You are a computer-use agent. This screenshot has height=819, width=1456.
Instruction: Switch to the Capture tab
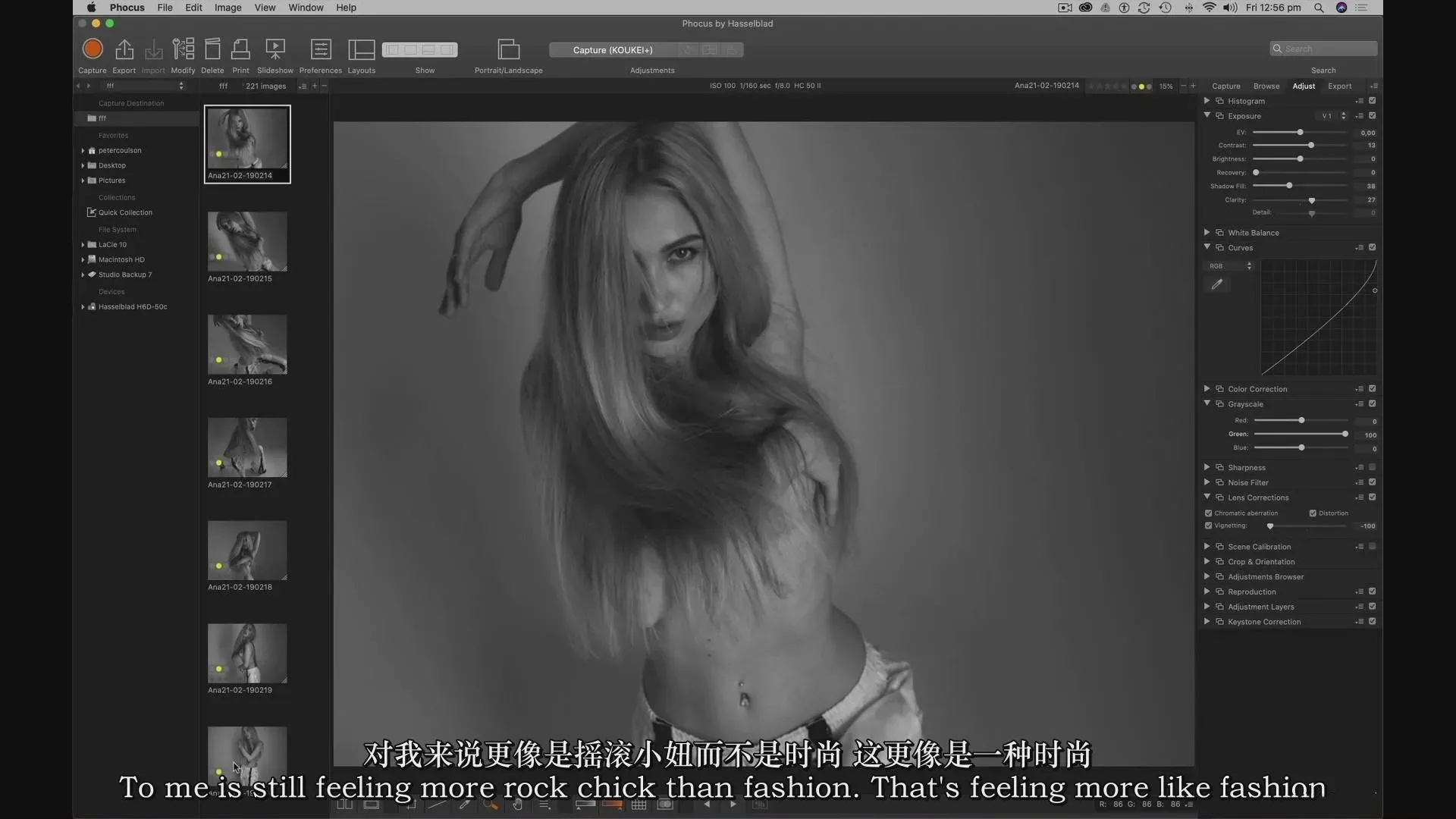pyautogui.click(x=1225, y=86)
